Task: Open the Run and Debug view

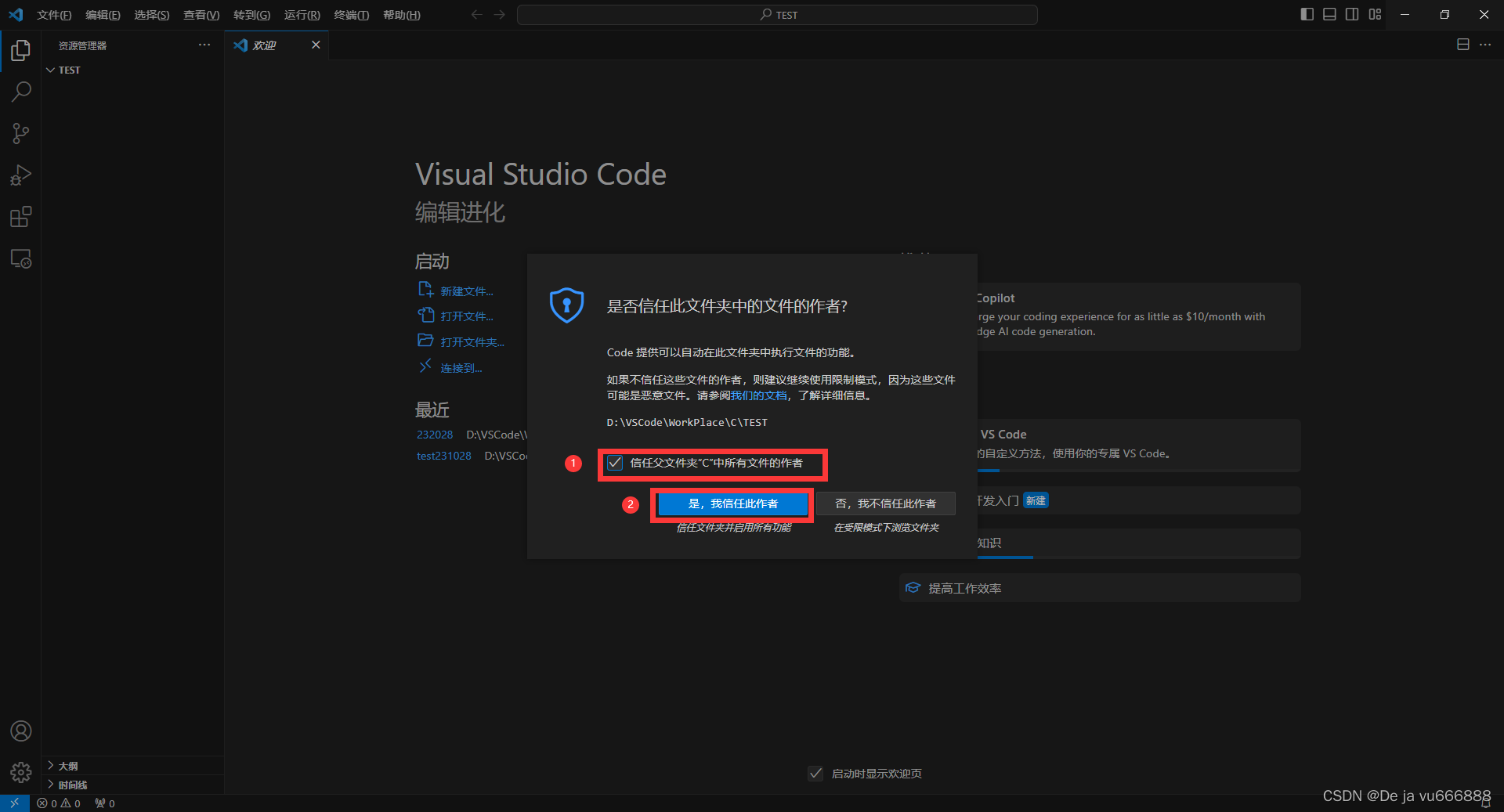Action: (x=20, y=175)
